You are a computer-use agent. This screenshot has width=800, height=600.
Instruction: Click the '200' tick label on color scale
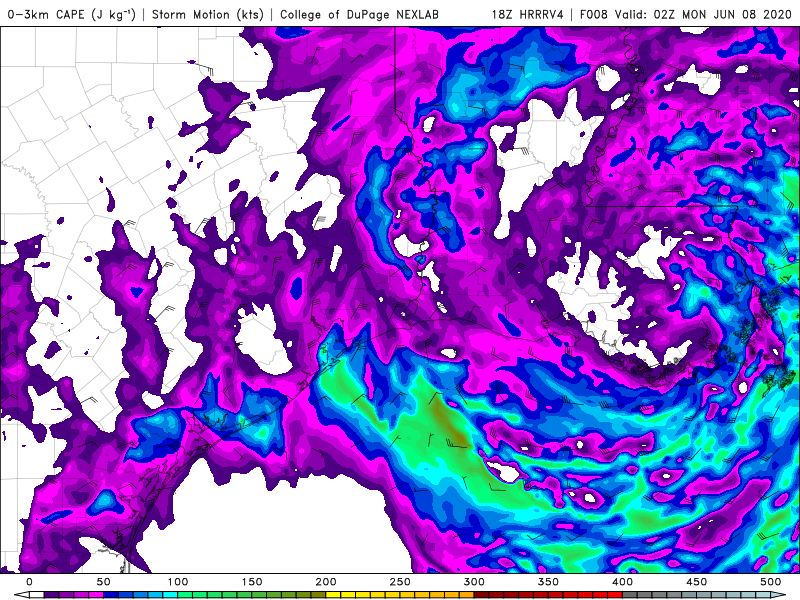tap(326, 582)
